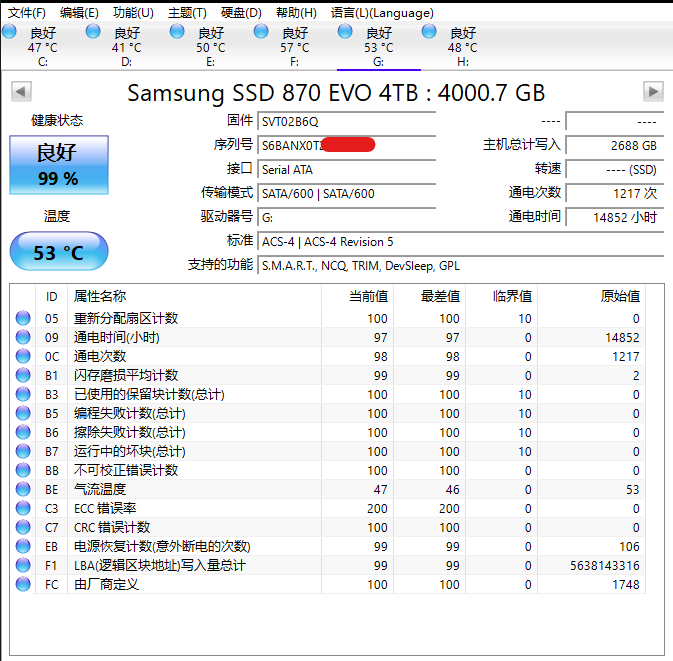This screenshot has width=673, height=661.
Task: Select drive G: status circle at 53 °C
Action: pos(345,31)
